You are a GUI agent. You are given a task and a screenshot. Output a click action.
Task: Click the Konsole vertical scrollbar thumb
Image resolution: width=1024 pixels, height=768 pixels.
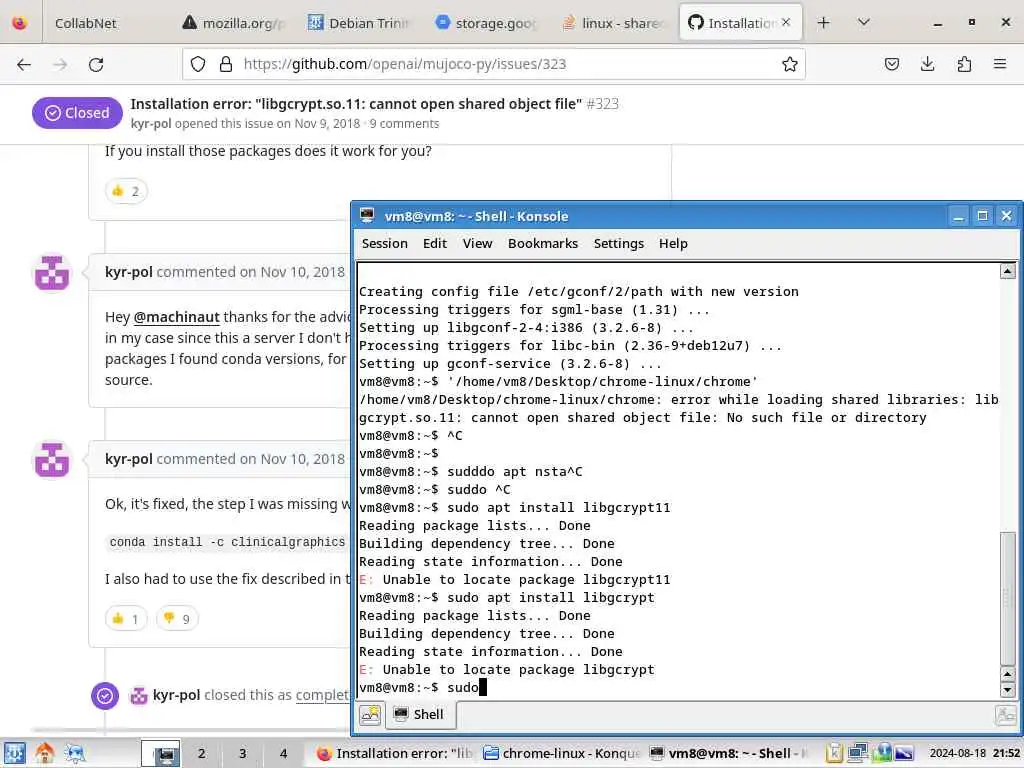click(1008, 598)
